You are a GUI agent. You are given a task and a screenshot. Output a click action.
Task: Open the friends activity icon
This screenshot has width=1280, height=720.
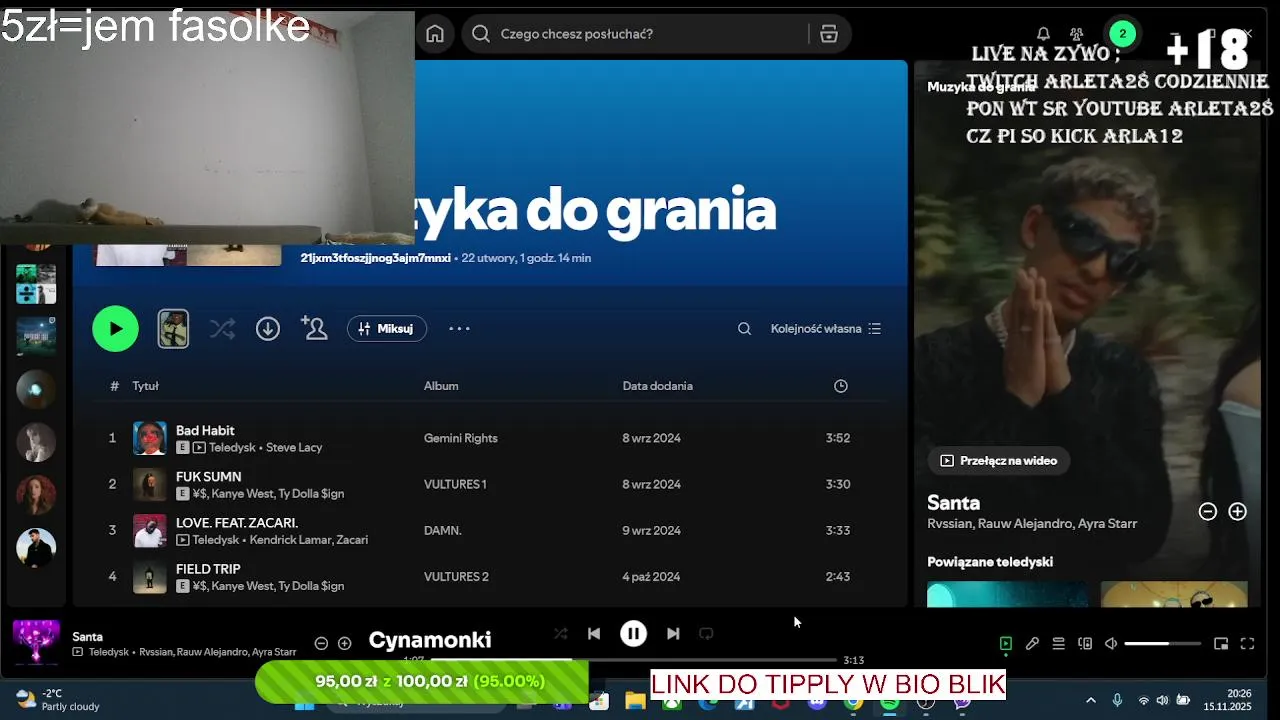[x=1077, y=34]
